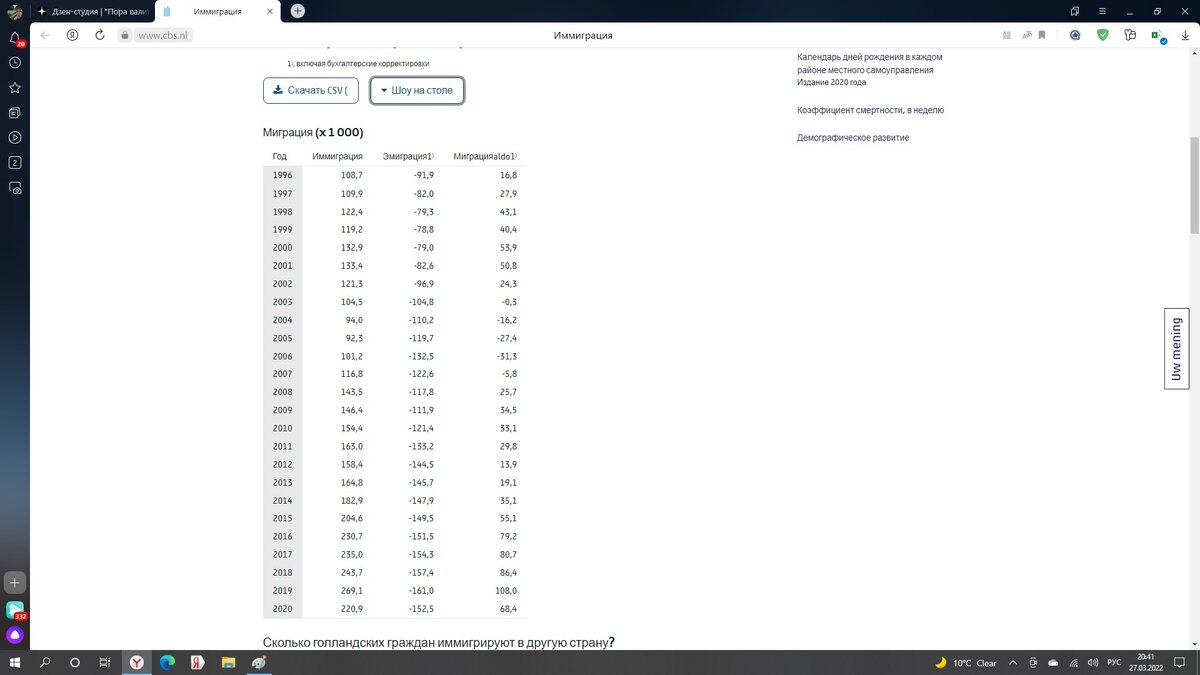1200x675 pixels.
Task: Enable reader mode icon in address bar
Action: [x=1007, y=35]
